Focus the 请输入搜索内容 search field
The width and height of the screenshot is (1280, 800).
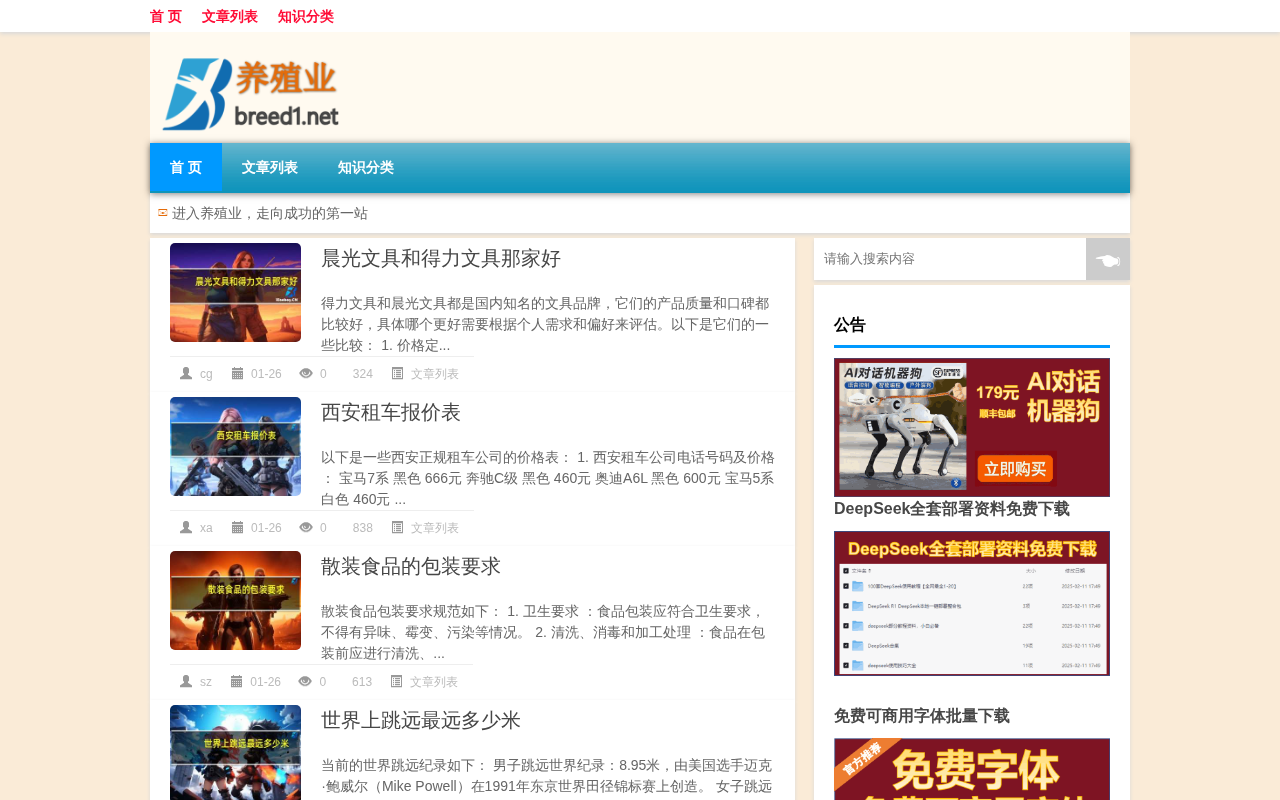tap(950, 259)
